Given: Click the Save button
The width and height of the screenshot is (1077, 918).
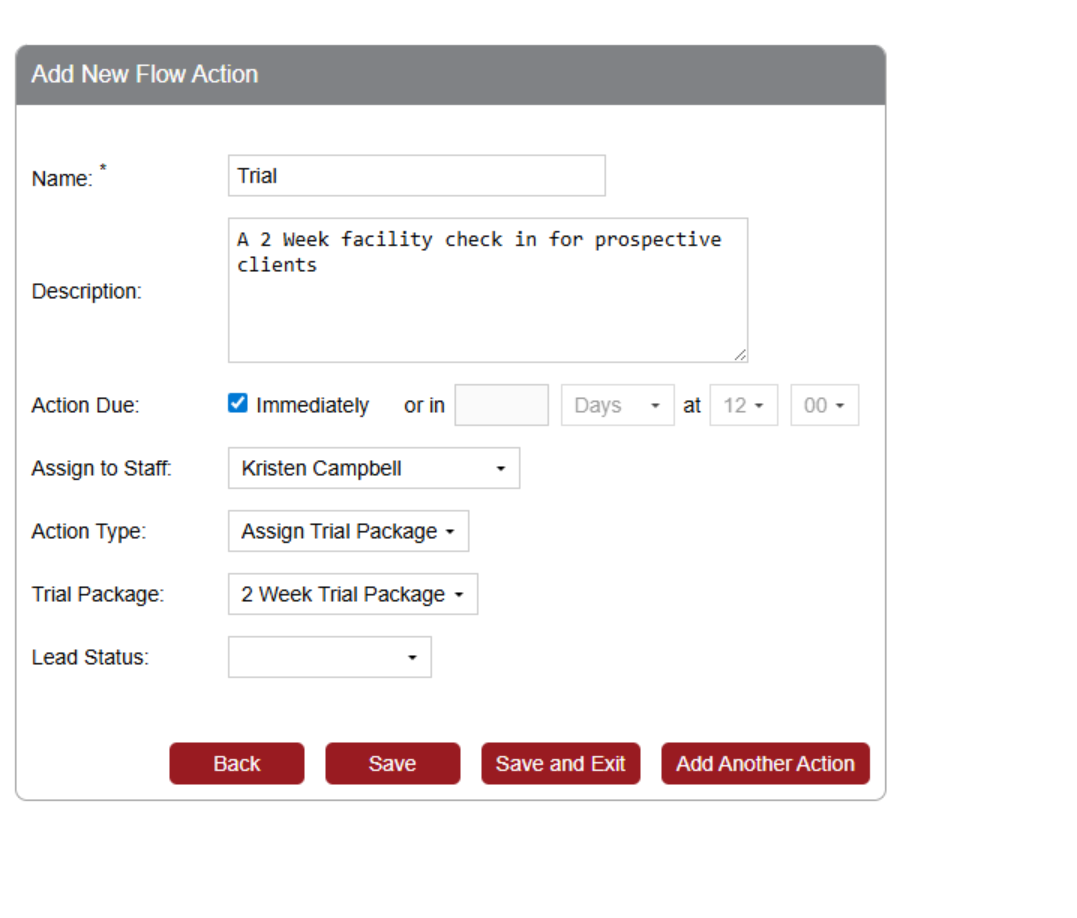Looking at the screenshot, I should coord(392,764).
